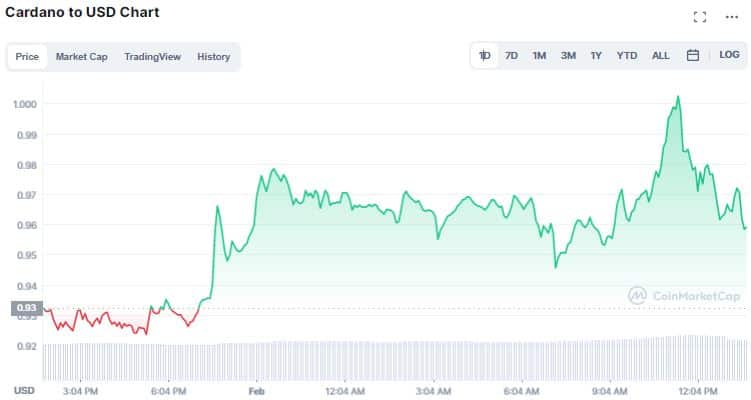
Task: Click the 0.96 y-axis label
Action: [27, 225]
